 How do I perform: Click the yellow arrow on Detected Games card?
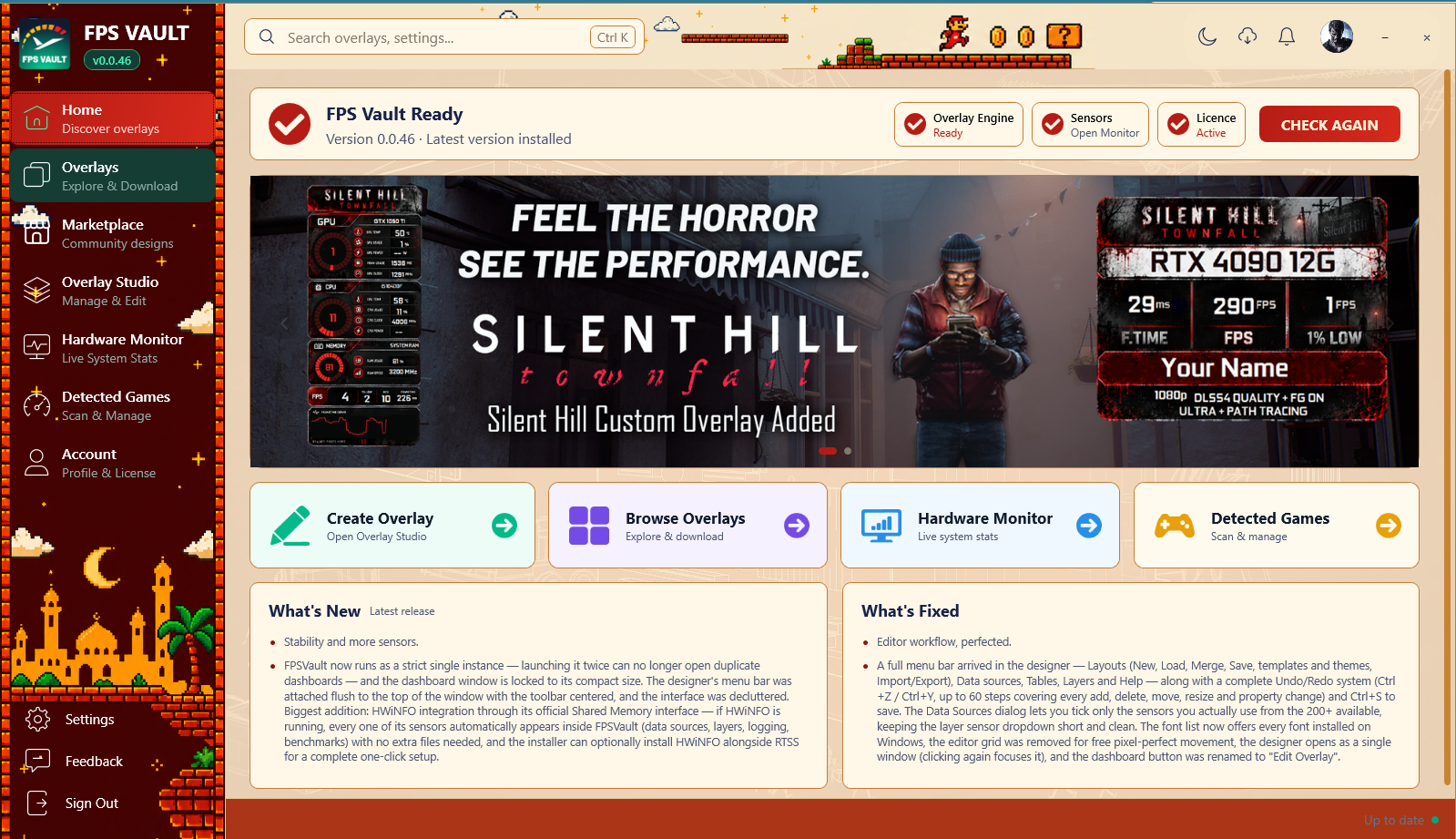pos(1389,526)
